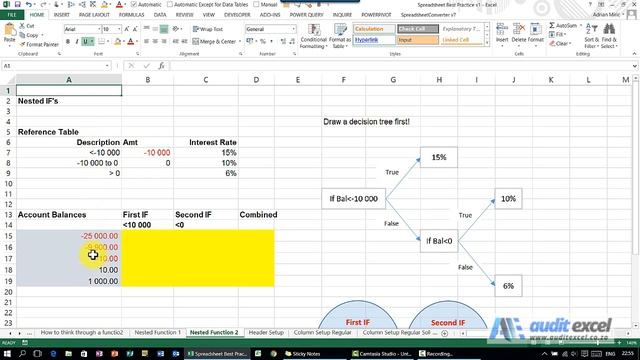The image size is (640, 360).
Task: Click the Cut scissors button
Action: (x=27, y=26)
